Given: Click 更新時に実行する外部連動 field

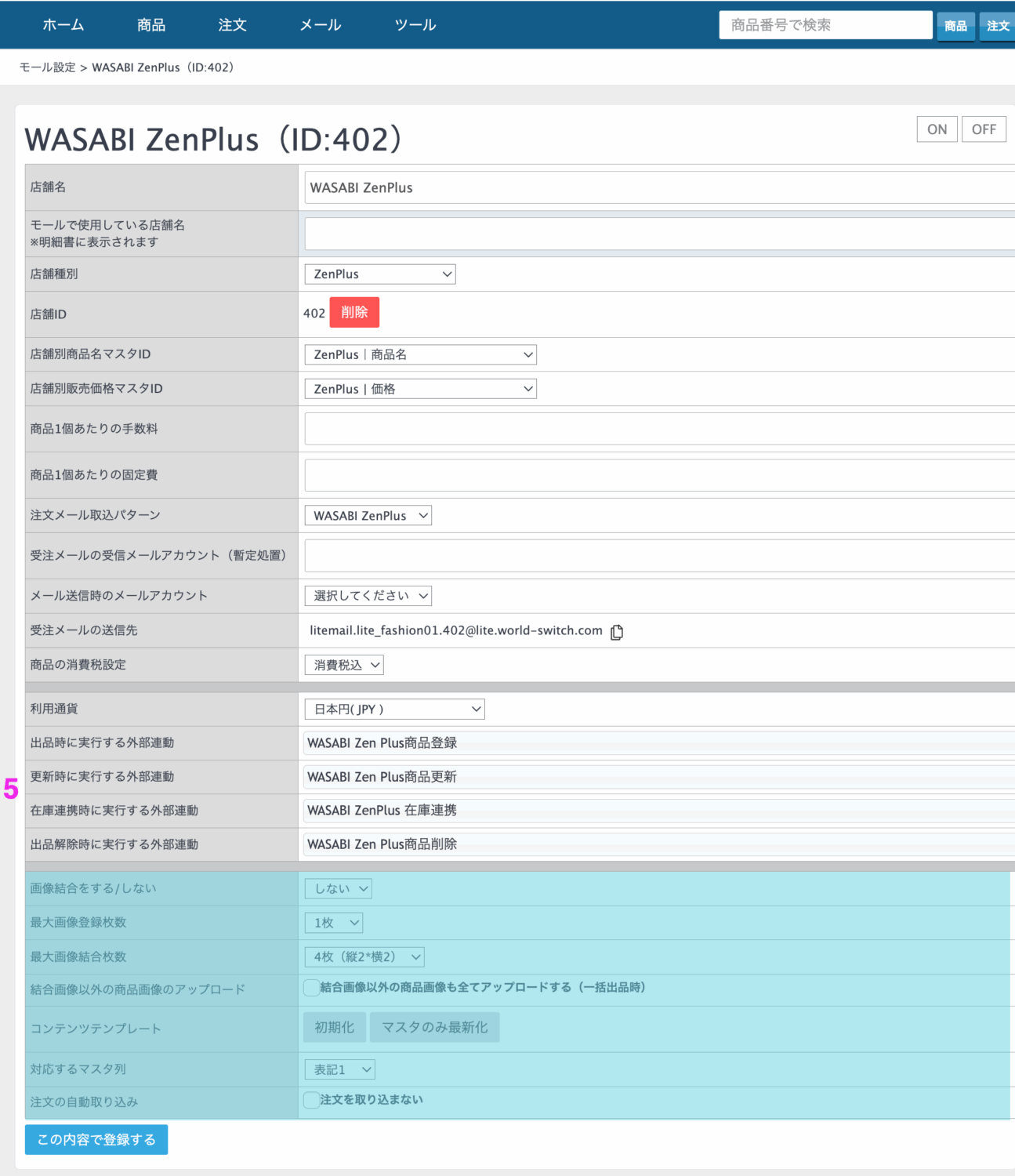Looking at the screenshot, I should click(658, 777).
